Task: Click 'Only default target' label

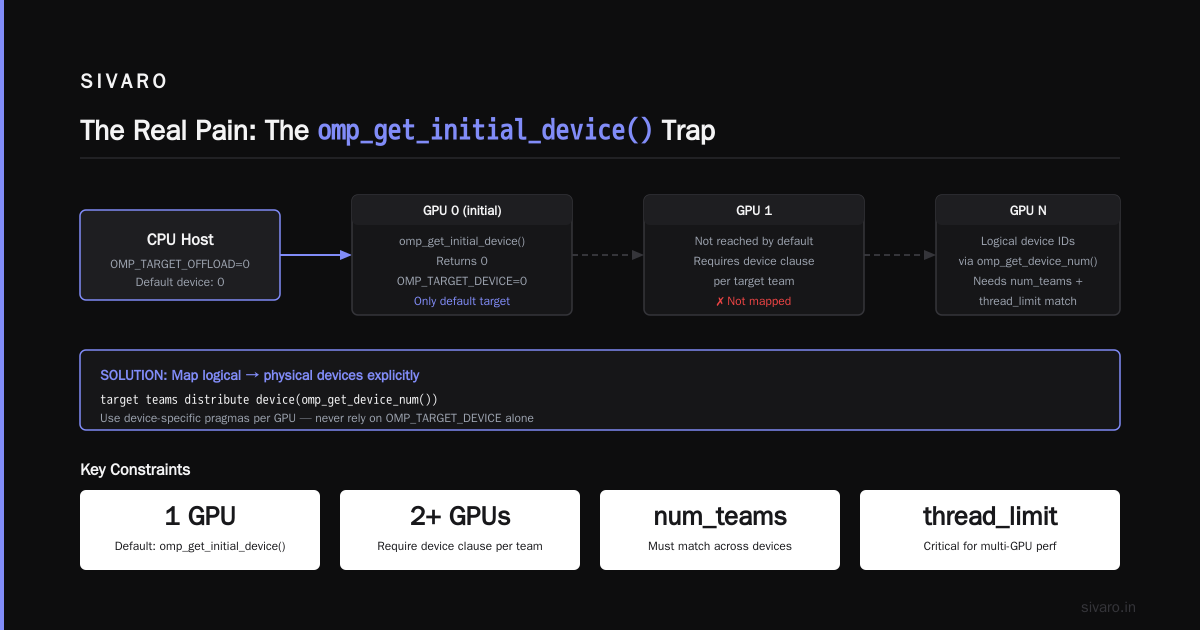Action: [462, 301]
